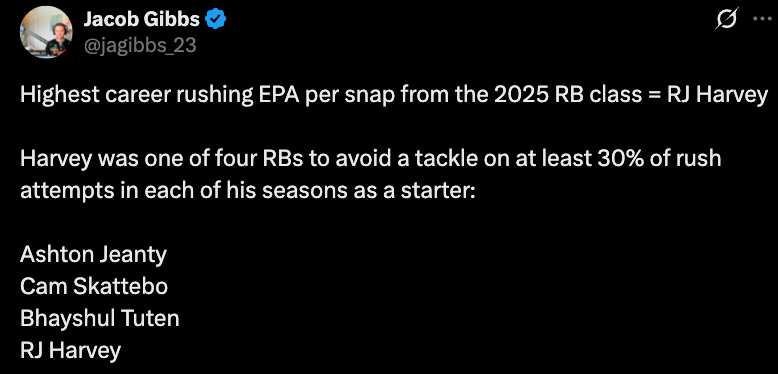Image resolution: width=778 pixels, height=374 pixels.
Task: Select the Cam Skattebo line
Action: click(94, 287)
